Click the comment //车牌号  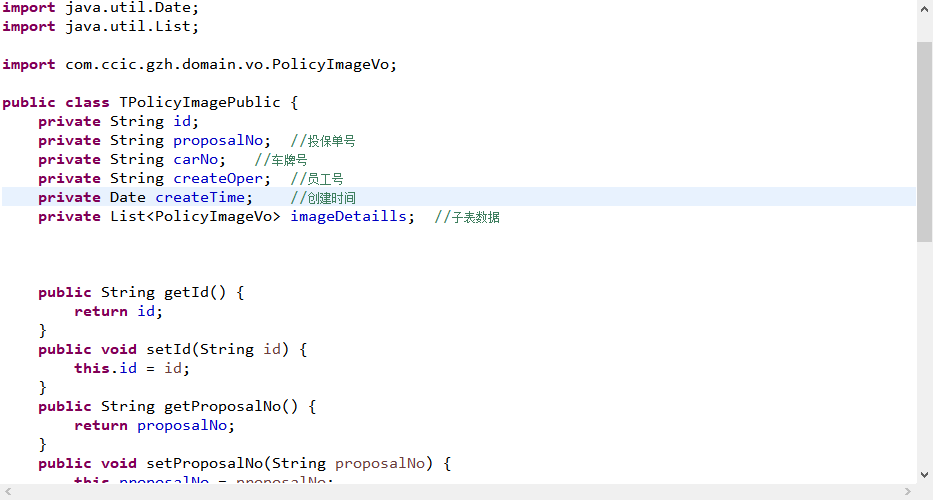[x=281, y=160]
